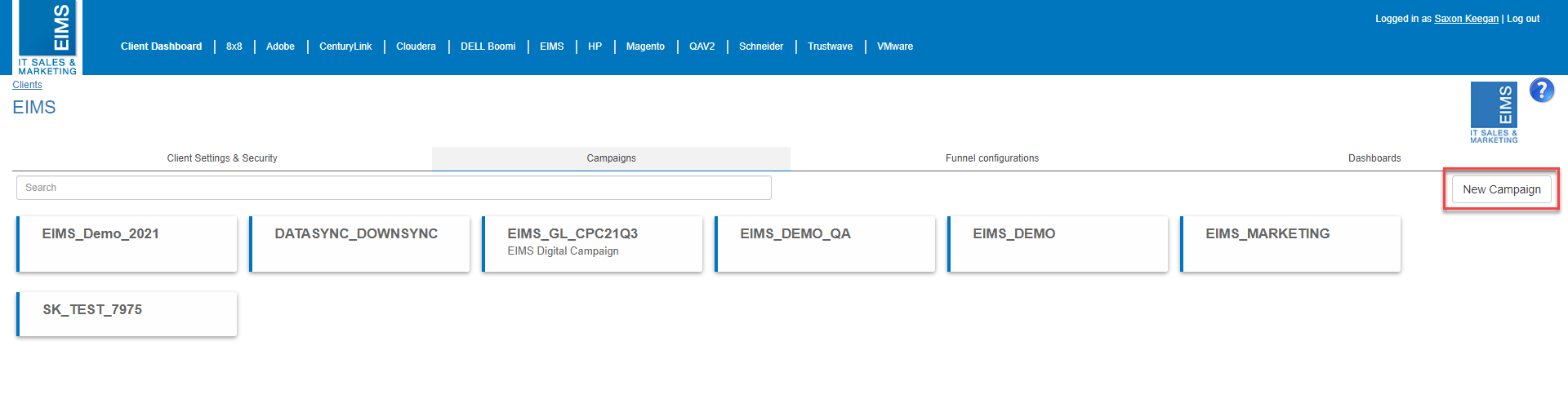
Task: Open the EIMS_MARKETING campaign card
Action: coord(1290,244)
